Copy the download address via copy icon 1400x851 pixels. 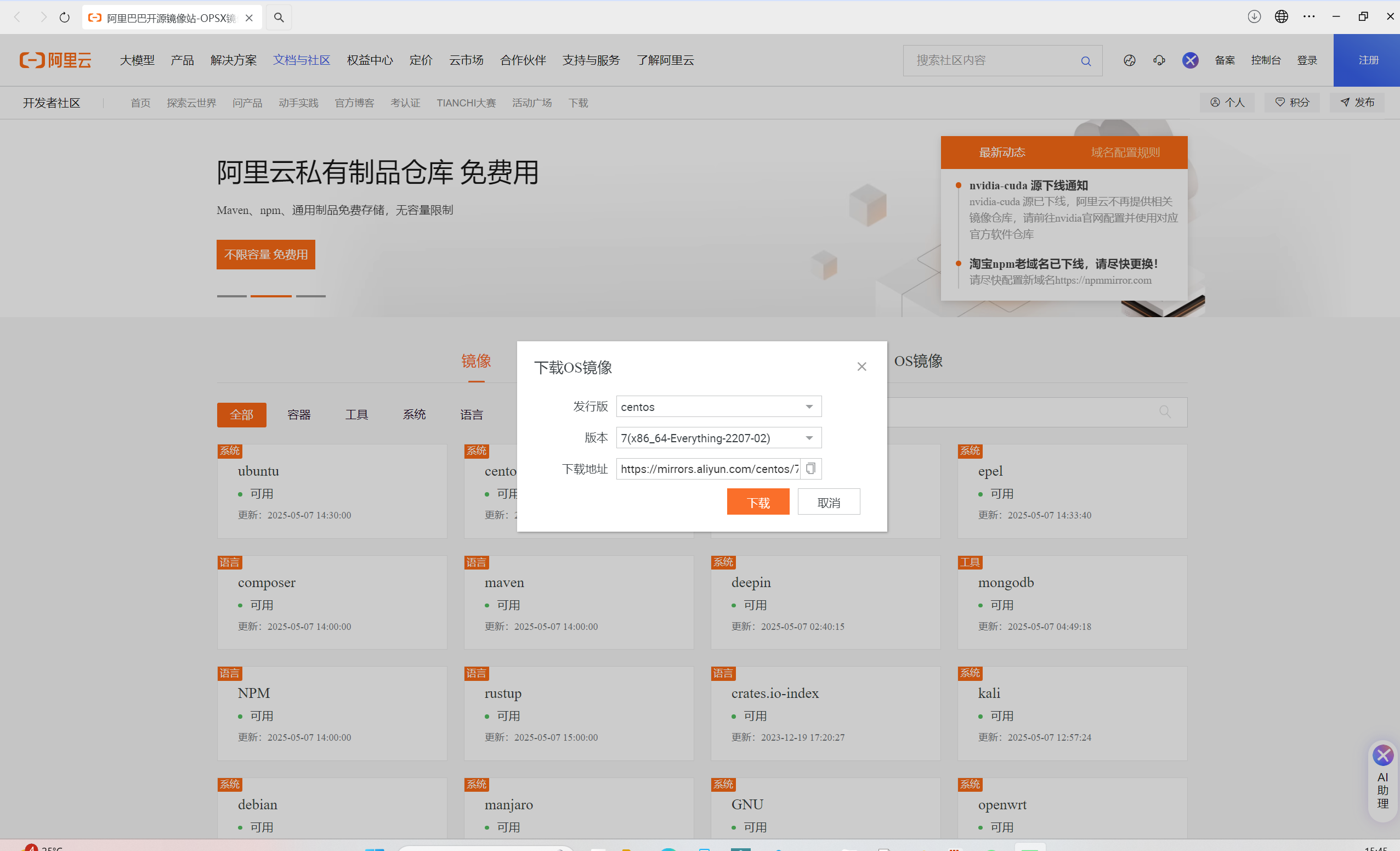click(811, 469)
